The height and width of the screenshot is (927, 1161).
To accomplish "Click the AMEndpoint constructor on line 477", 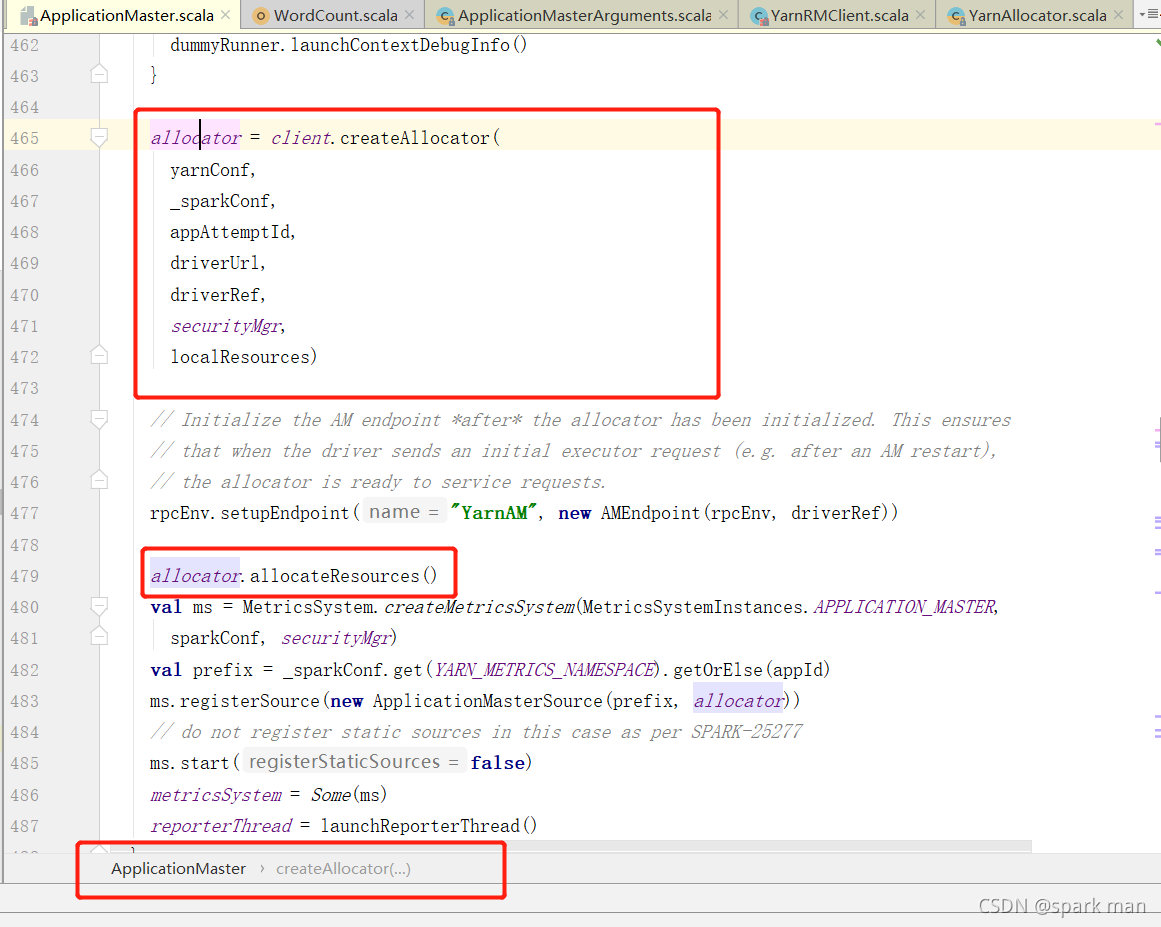I will coord(650,513).
